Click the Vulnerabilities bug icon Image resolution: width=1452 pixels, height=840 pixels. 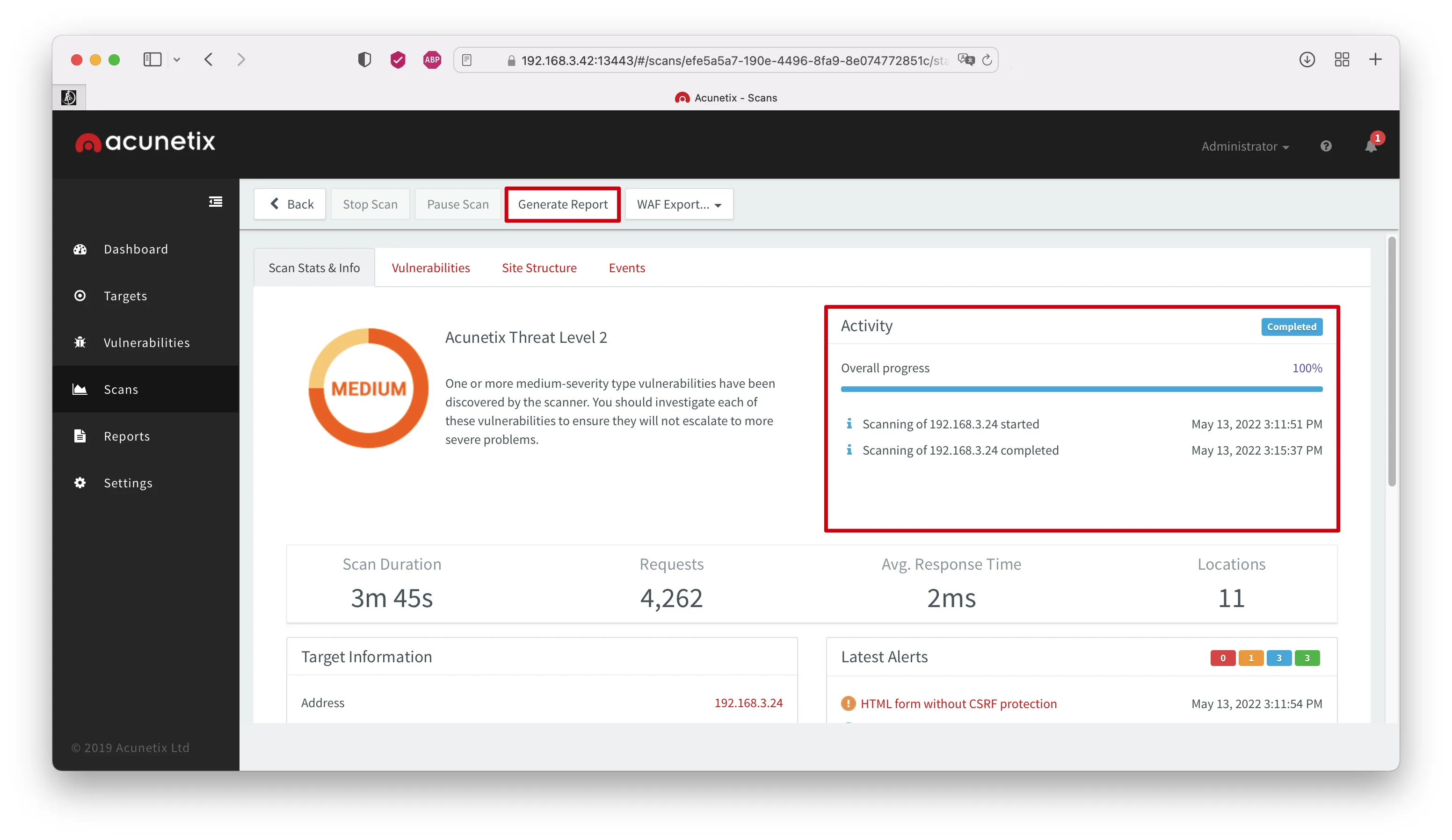(x=80, y=342)
